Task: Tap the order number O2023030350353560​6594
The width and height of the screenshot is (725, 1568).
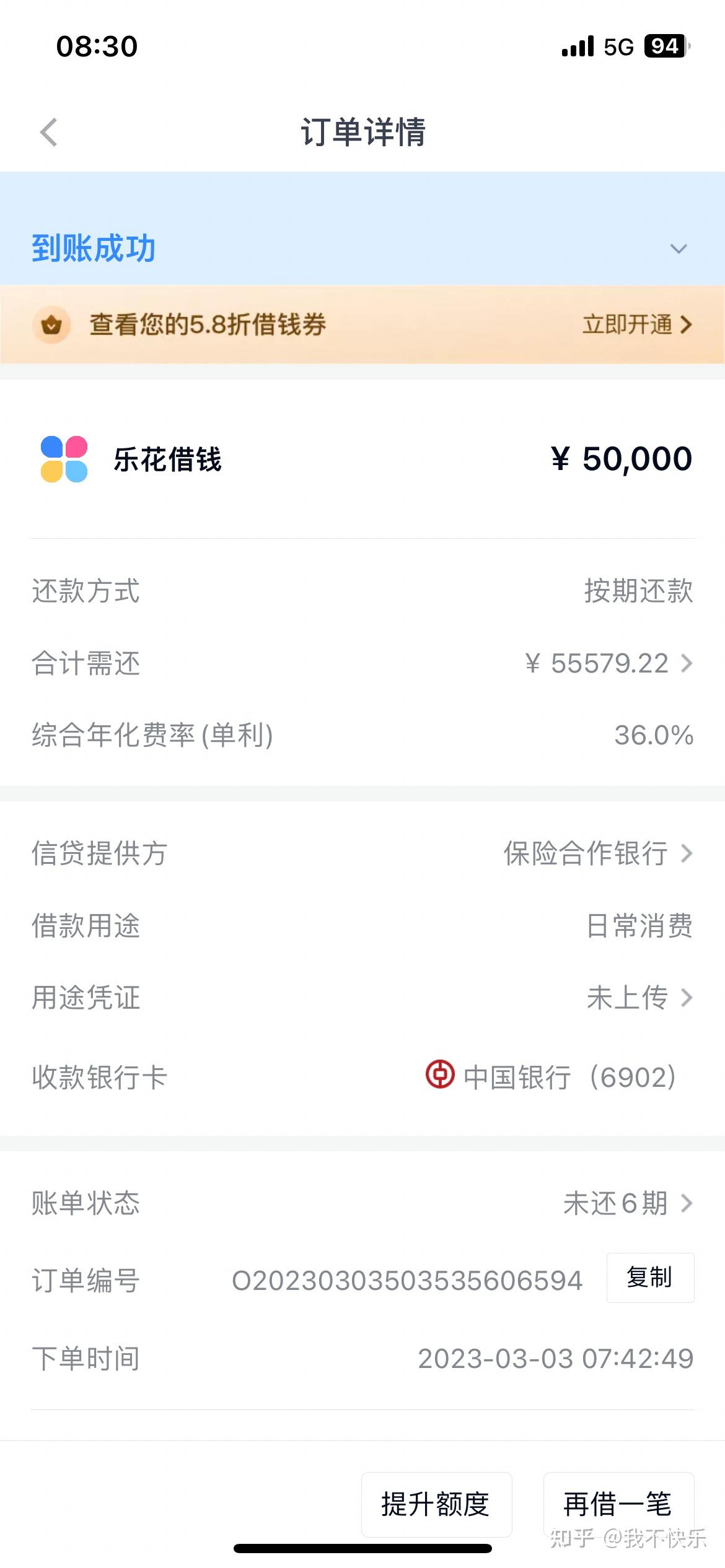Action: (407, 1281)
